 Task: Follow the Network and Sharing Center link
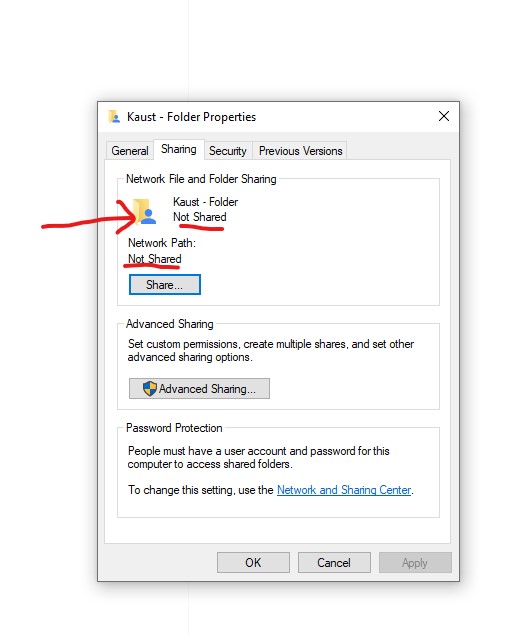coord(344,490)
